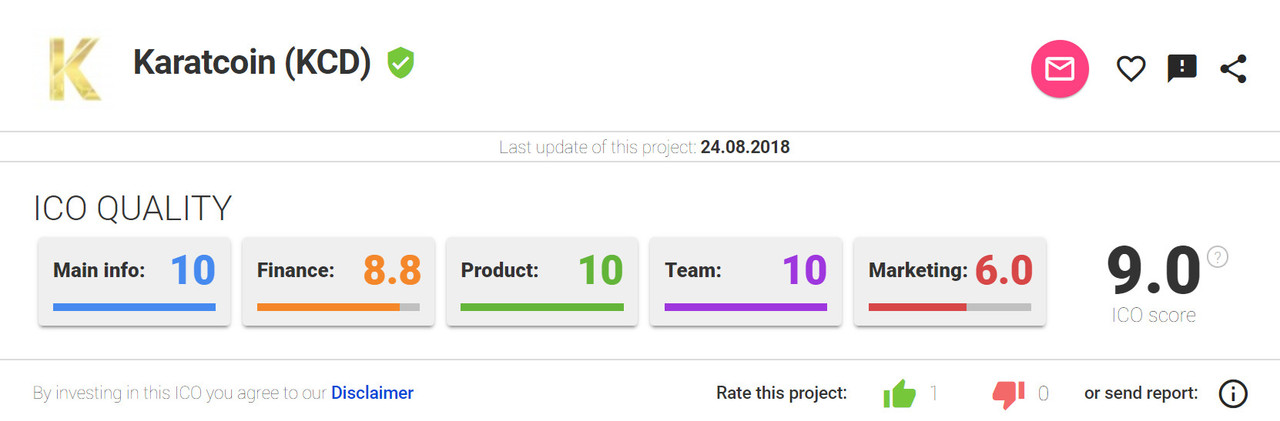The image size is (1280, 421).
Task: Click the send report info circle icon
Action: pyautogui.click(x=1233, y=394)
